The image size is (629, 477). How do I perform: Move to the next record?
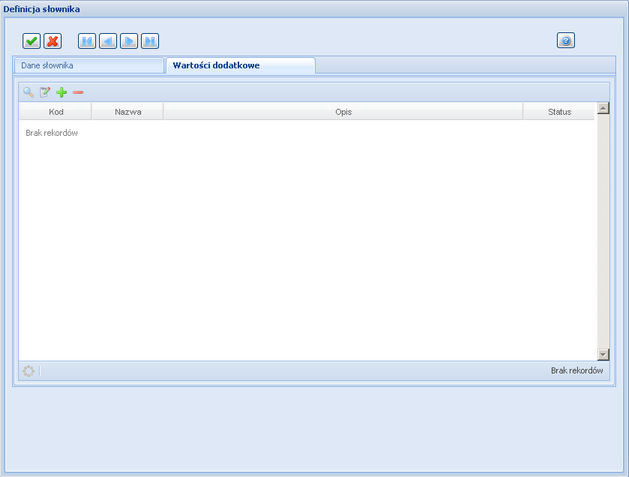click(129, 41)
